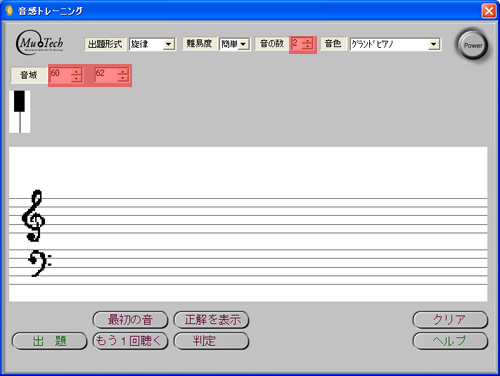
Task: Click the round Power button
Action: tap(472, 45)
